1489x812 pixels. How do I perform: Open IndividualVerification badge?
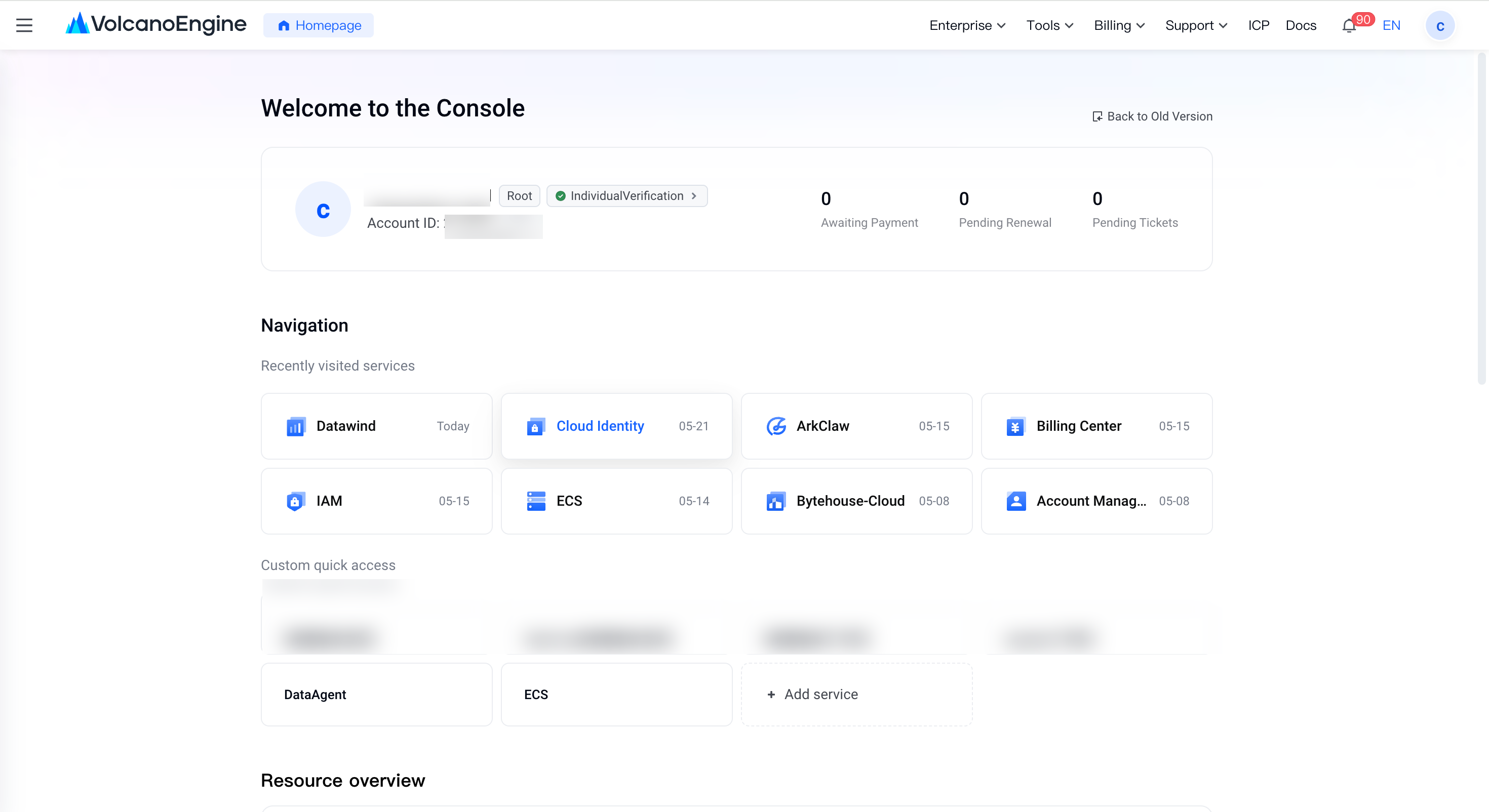pos(626,196)
